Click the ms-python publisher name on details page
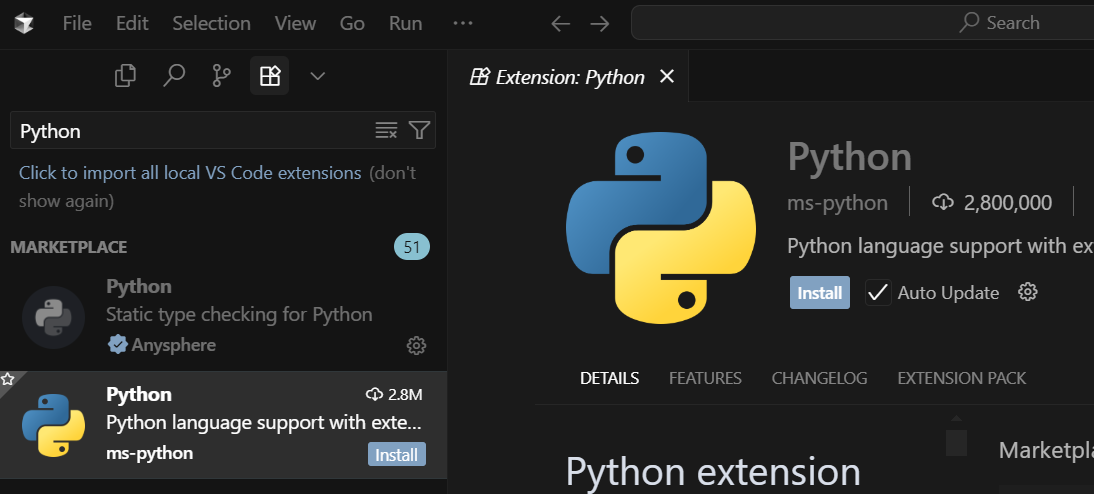This screenshot has height=494, width=1094. coord(837,203)
